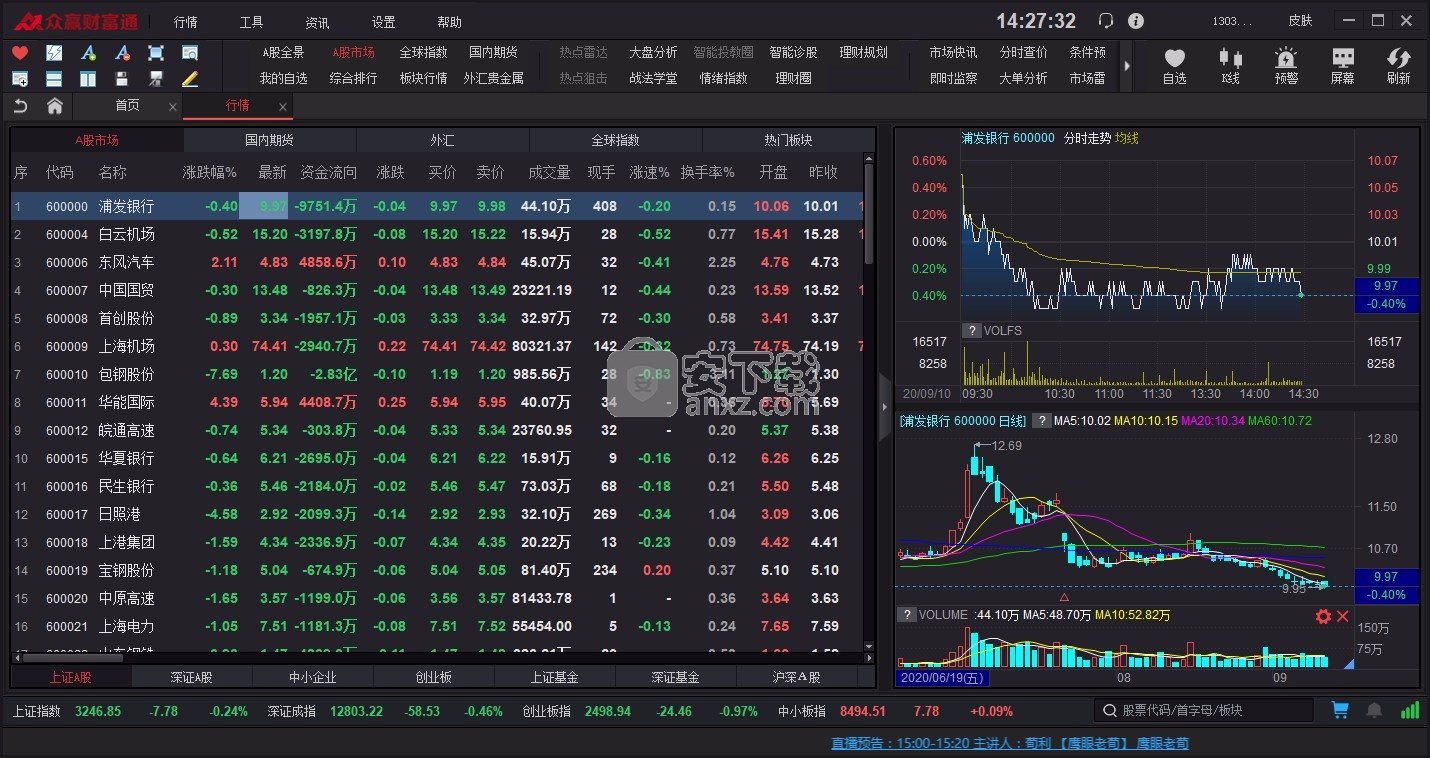Screen dimensions: 1430x758
Task: Click the A-plus add icon
Action: [88, 53]
